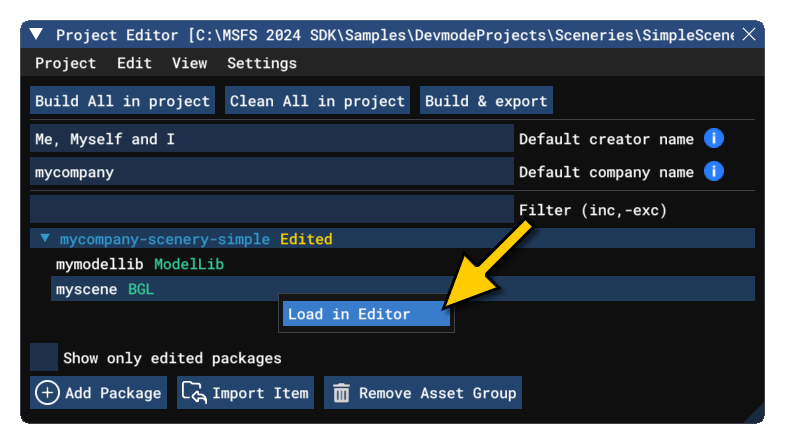785x444 pixels.
Task: Open the Project menu
Action: click(66, 63)
